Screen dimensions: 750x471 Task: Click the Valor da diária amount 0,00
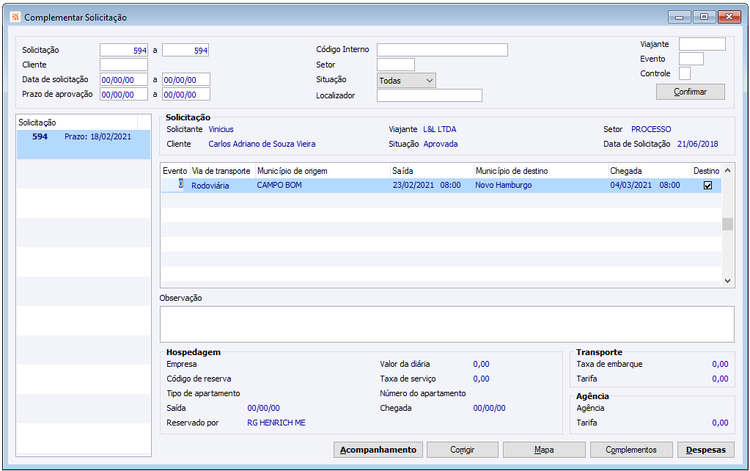point(481,364)
